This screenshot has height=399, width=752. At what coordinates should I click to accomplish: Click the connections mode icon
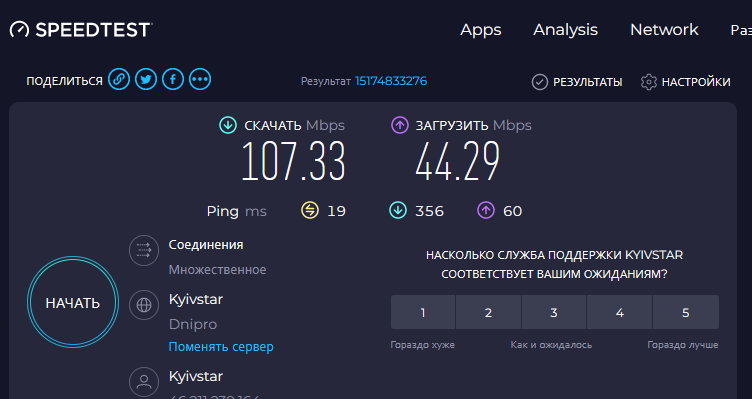(144, 250)
